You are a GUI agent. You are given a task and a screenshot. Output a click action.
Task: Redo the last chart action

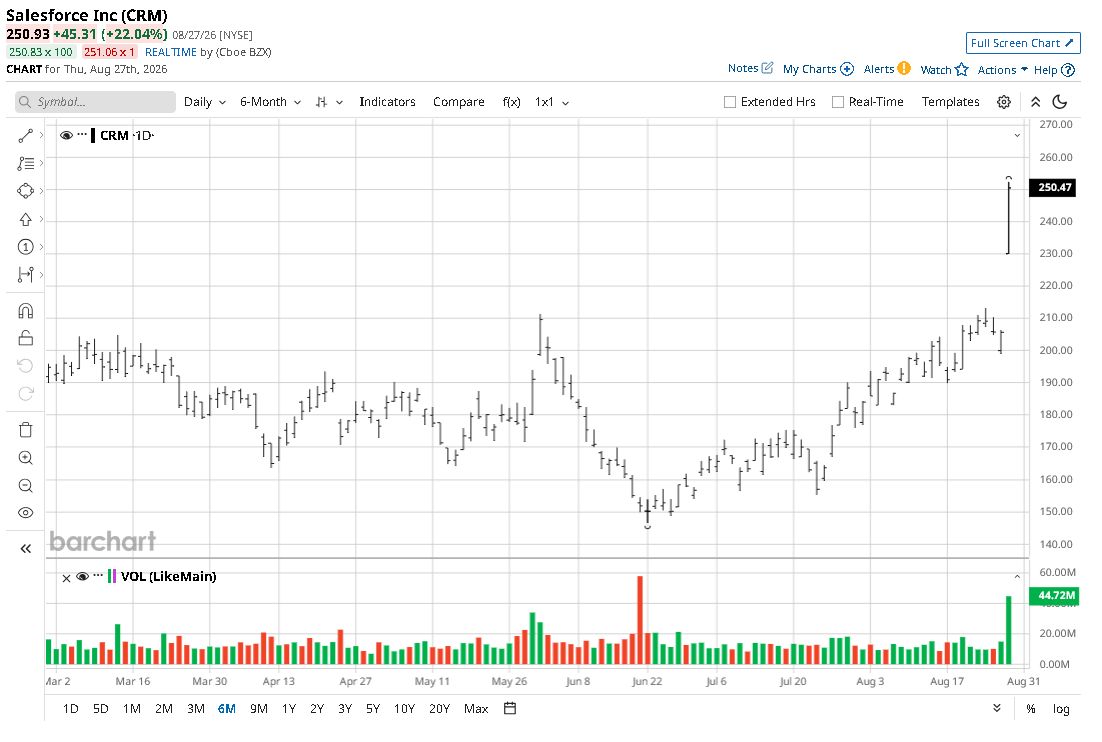(x=25, y=393)
